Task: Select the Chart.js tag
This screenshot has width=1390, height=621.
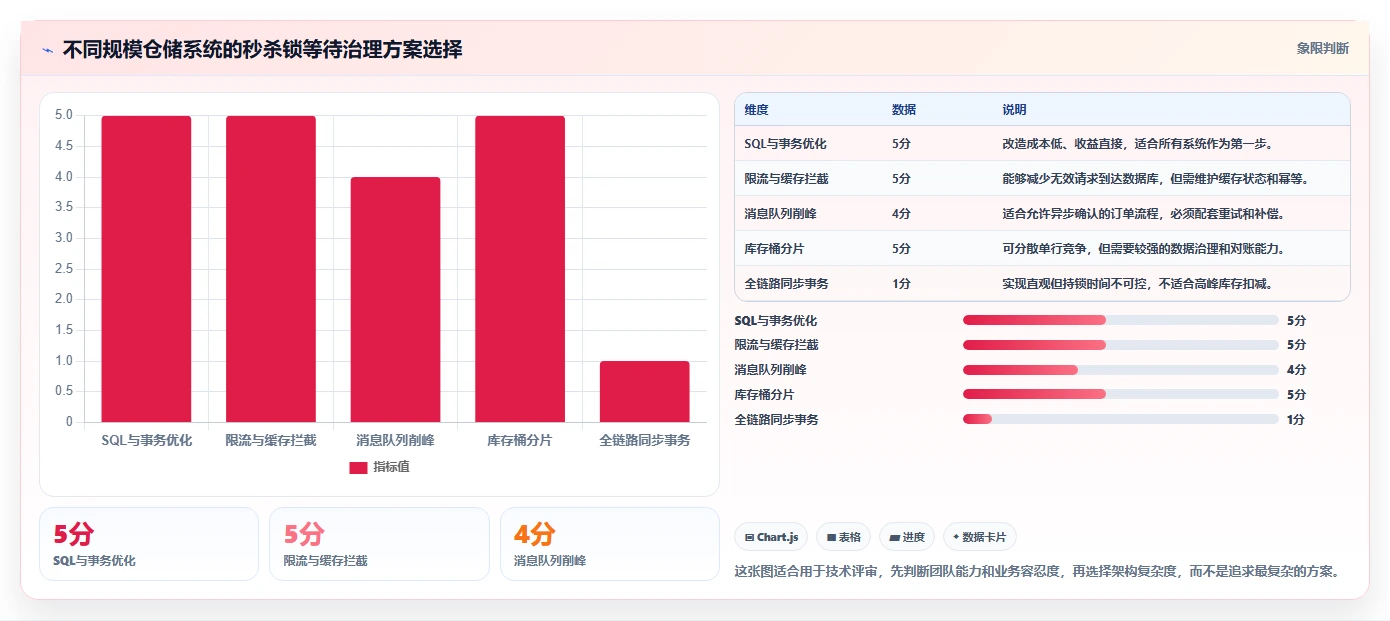Action: point(771,537)
